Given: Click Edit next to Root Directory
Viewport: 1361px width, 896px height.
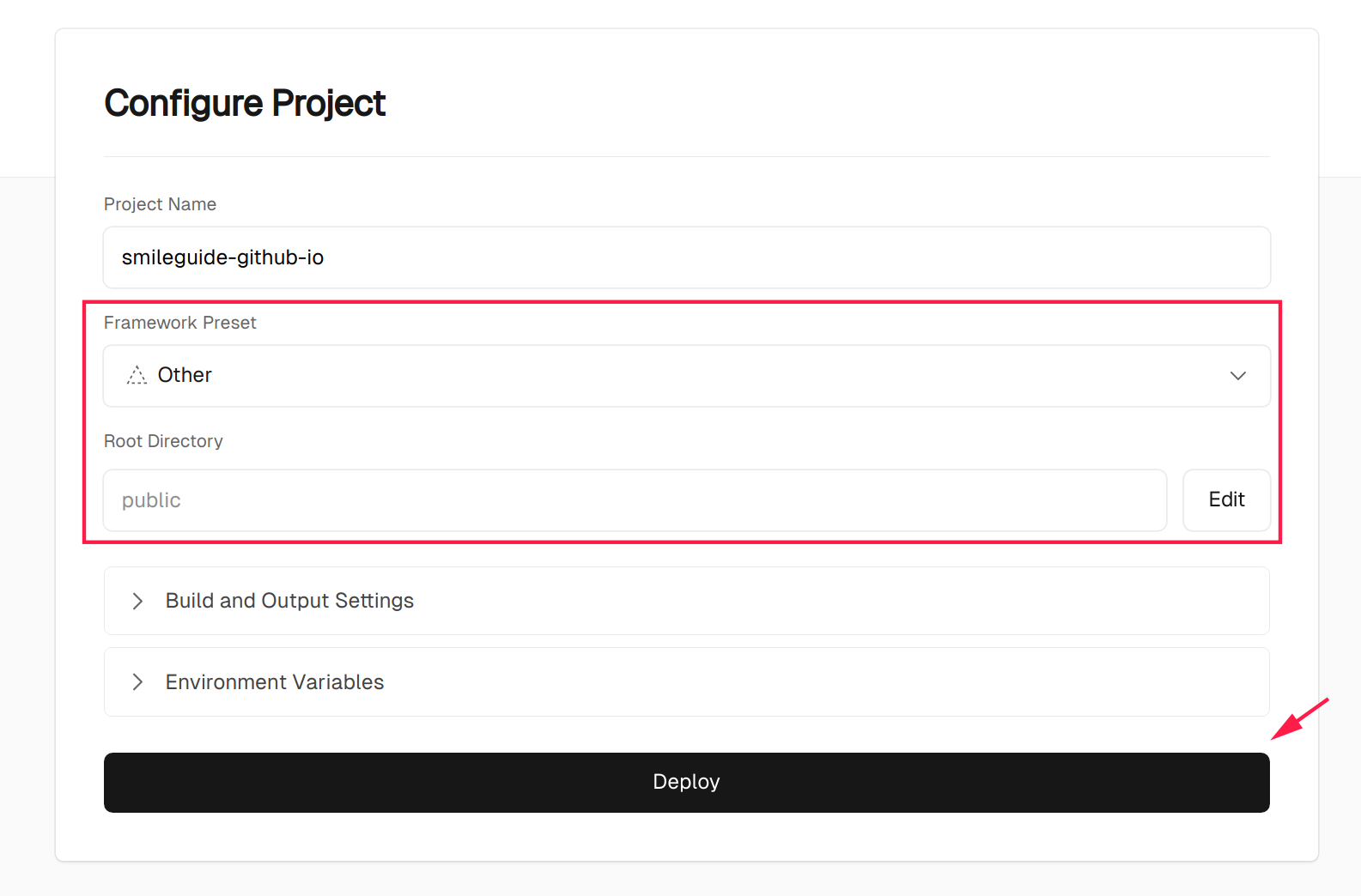Looking at the screenshot, I should (1226, 499).
